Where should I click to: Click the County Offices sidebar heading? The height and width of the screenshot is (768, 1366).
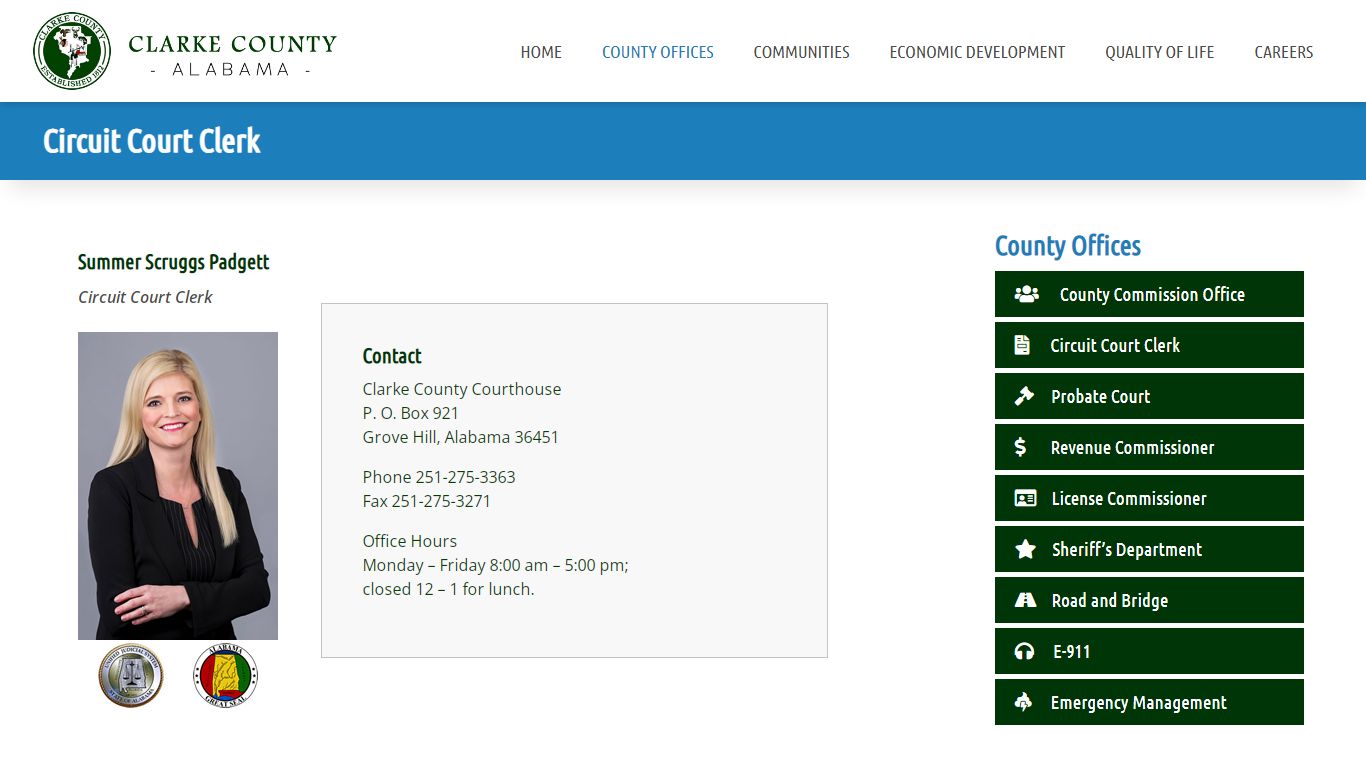tap(1068, 246)
